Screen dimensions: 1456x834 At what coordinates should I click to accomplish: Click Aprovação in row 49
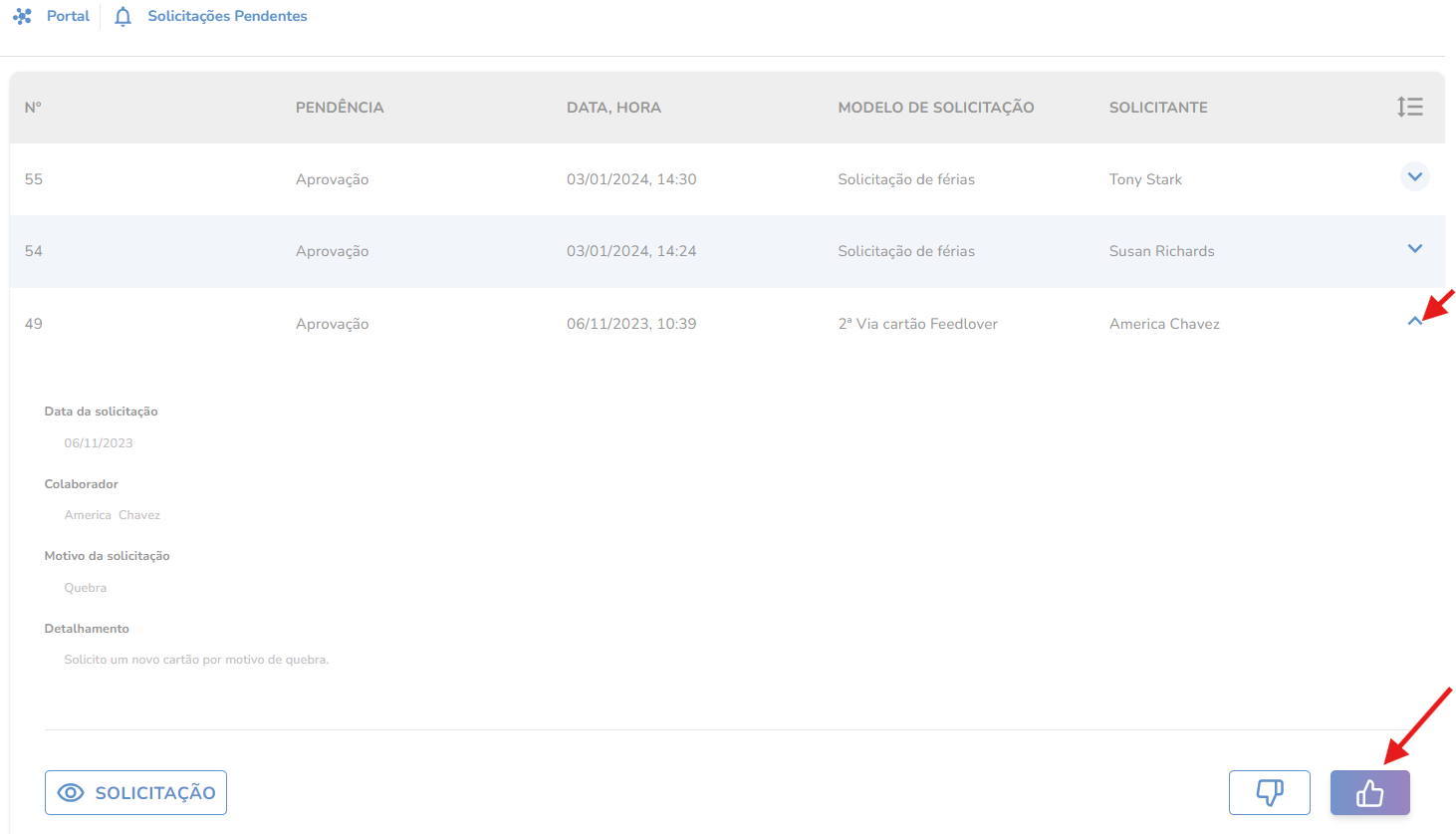[332, 324]
